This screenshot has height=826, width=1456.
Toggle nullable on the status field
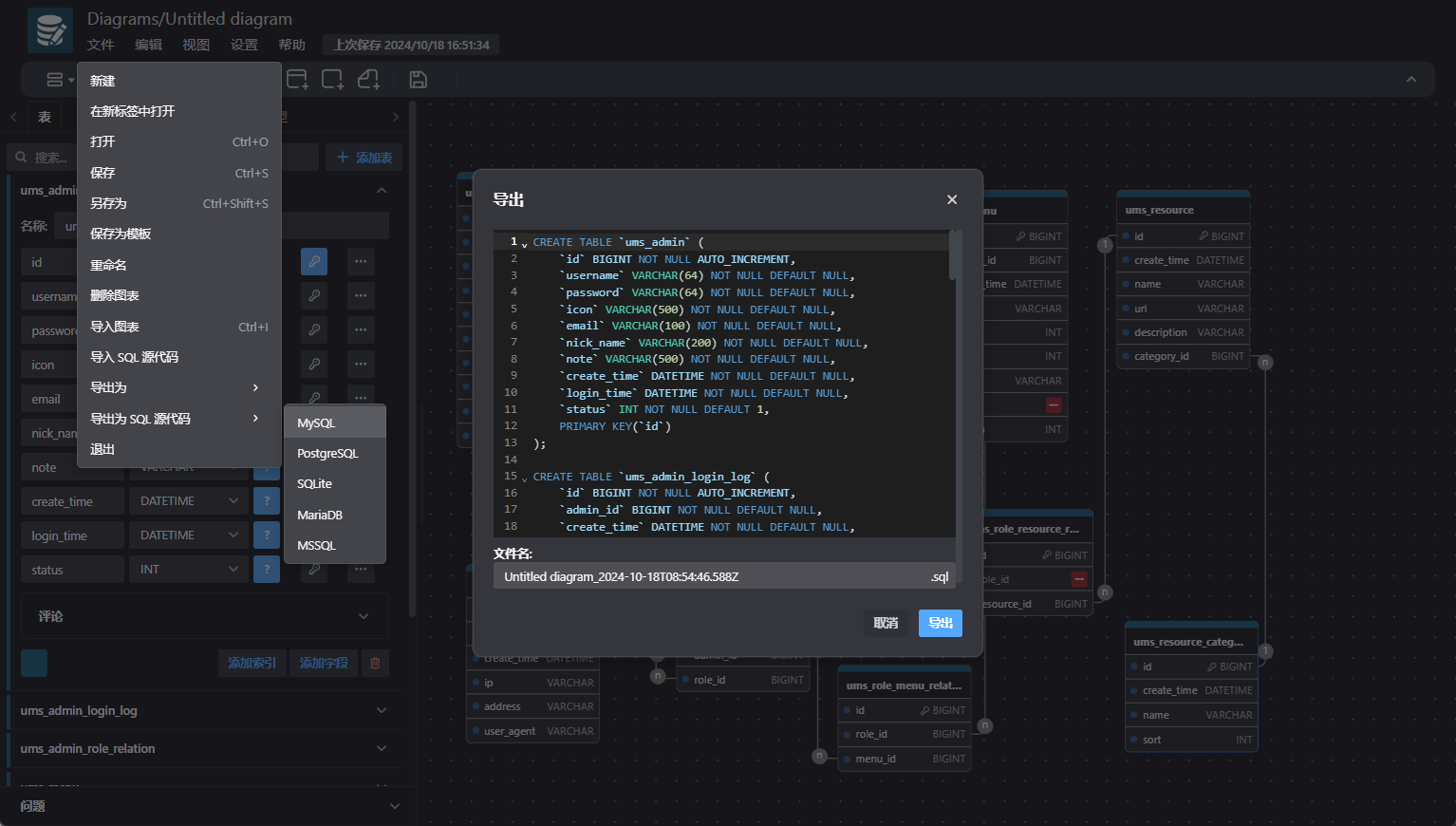coord(267,570)
